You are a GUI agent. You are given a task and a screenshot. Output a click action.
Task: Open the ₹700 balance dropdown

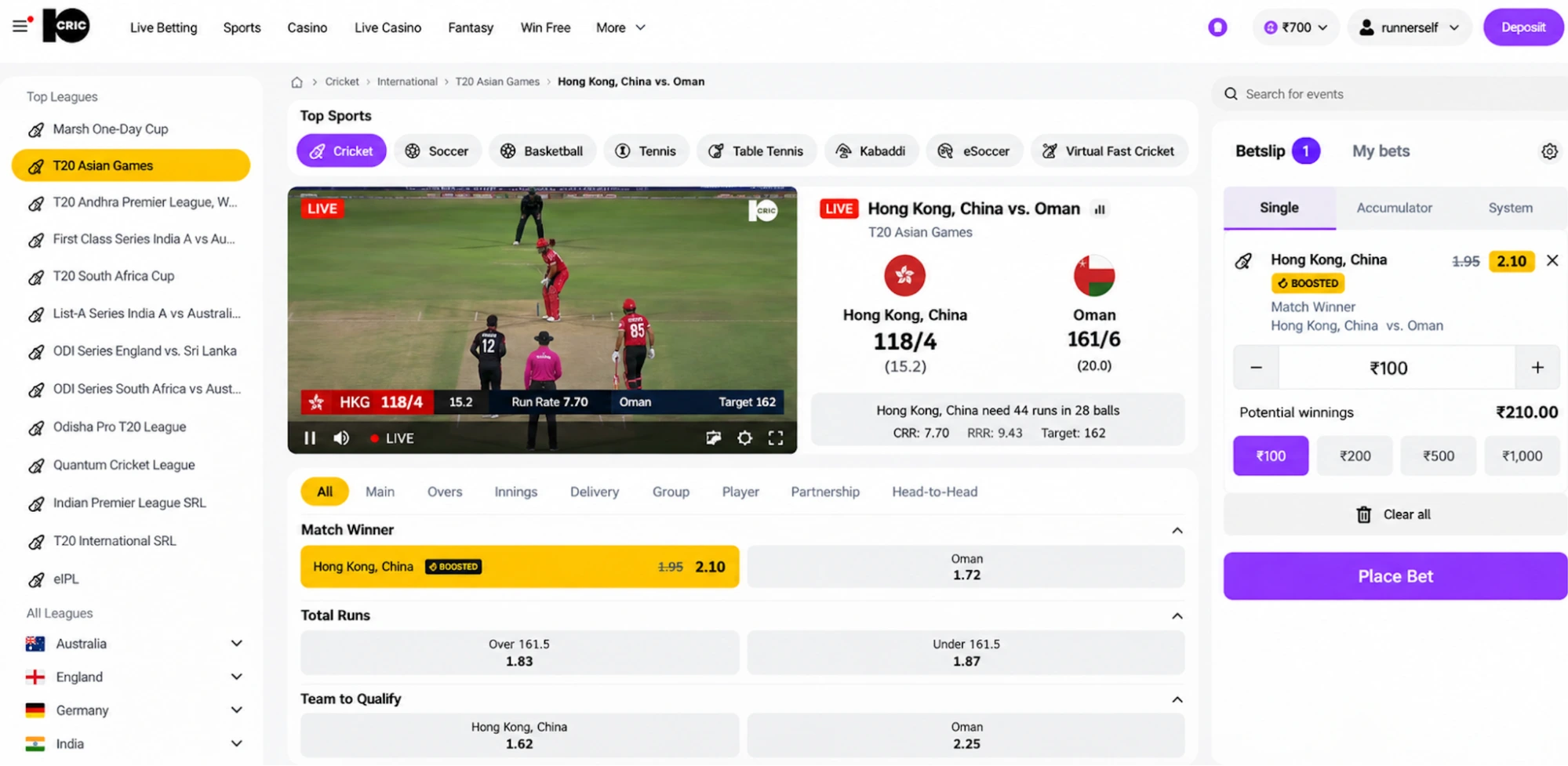click(x=1295, y=27)
